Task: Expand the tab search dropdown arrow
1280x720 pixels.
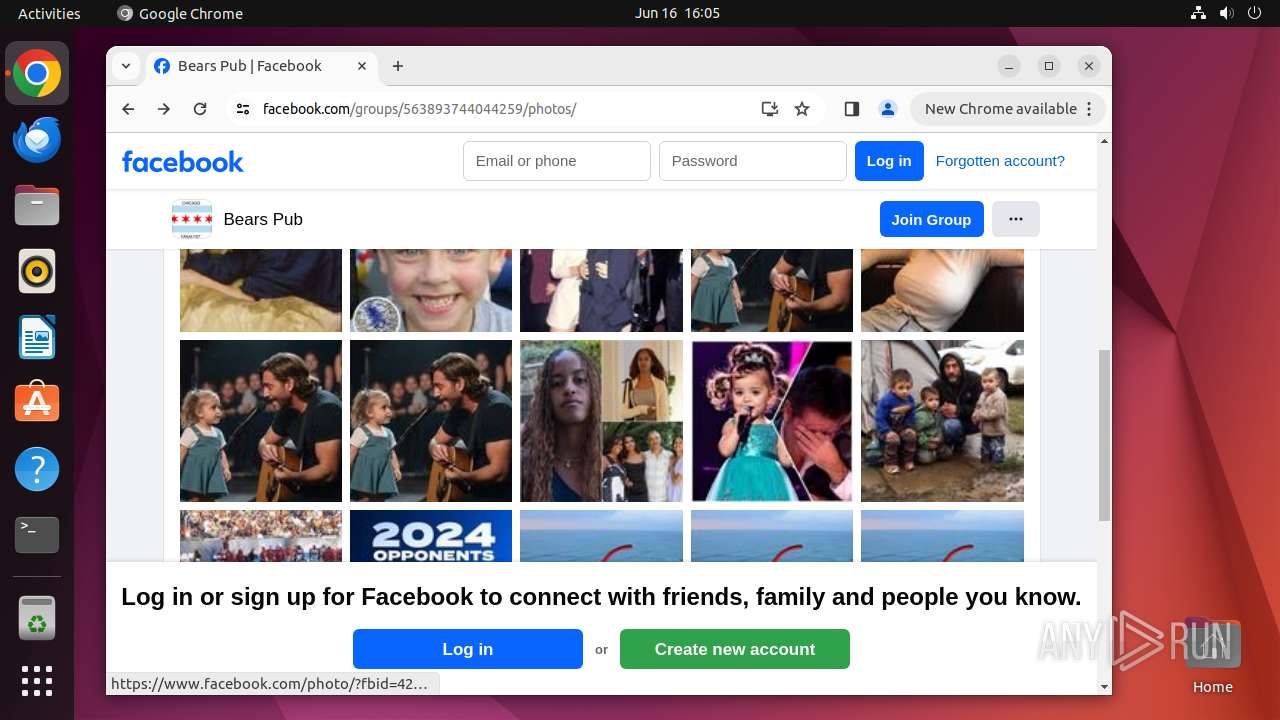Action: click(x=125, y=66)
